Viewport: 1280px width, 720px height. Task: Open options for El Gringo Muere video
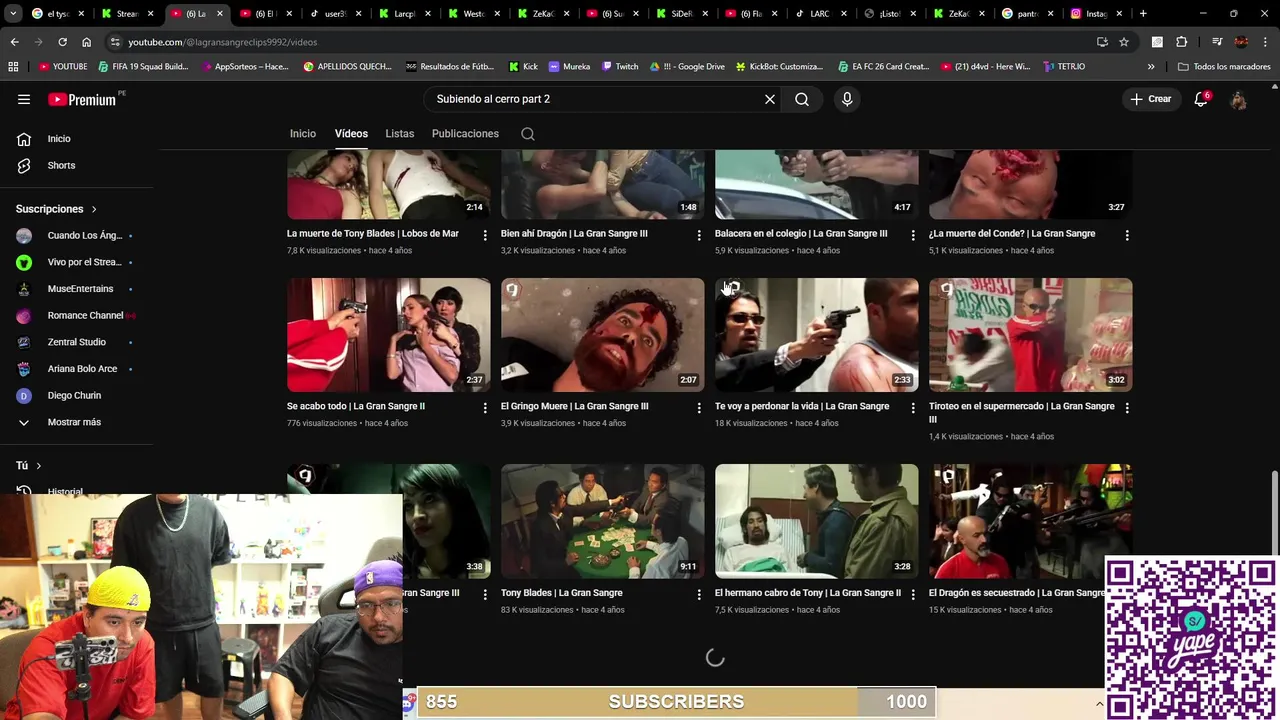(x=699, y=408)
